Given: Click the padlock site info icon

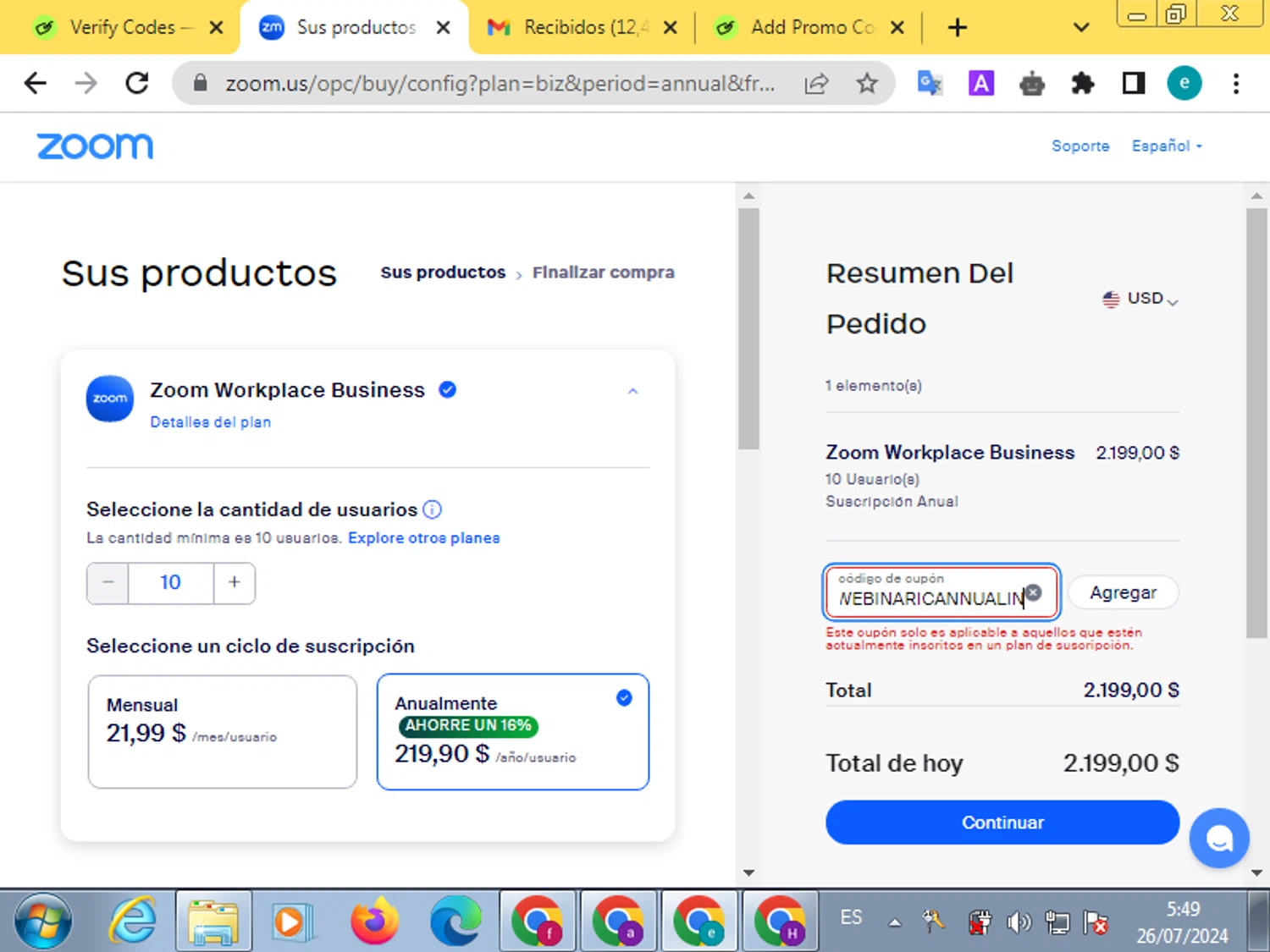Looking at the screenshot, I should click(x=200, y=83).
